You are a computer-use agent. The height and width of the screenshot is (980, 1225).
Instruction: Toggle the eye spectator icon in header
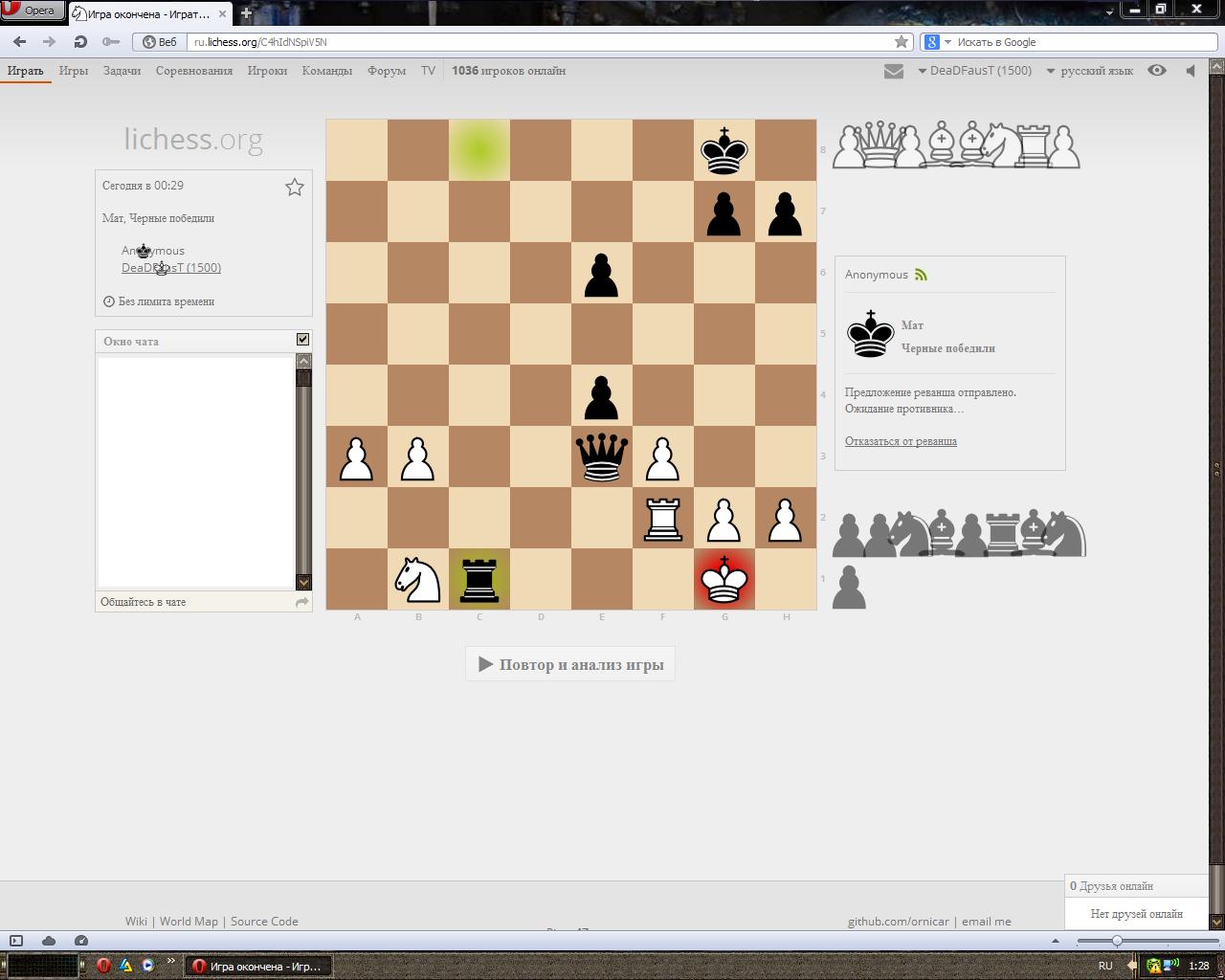[1157, 71]
